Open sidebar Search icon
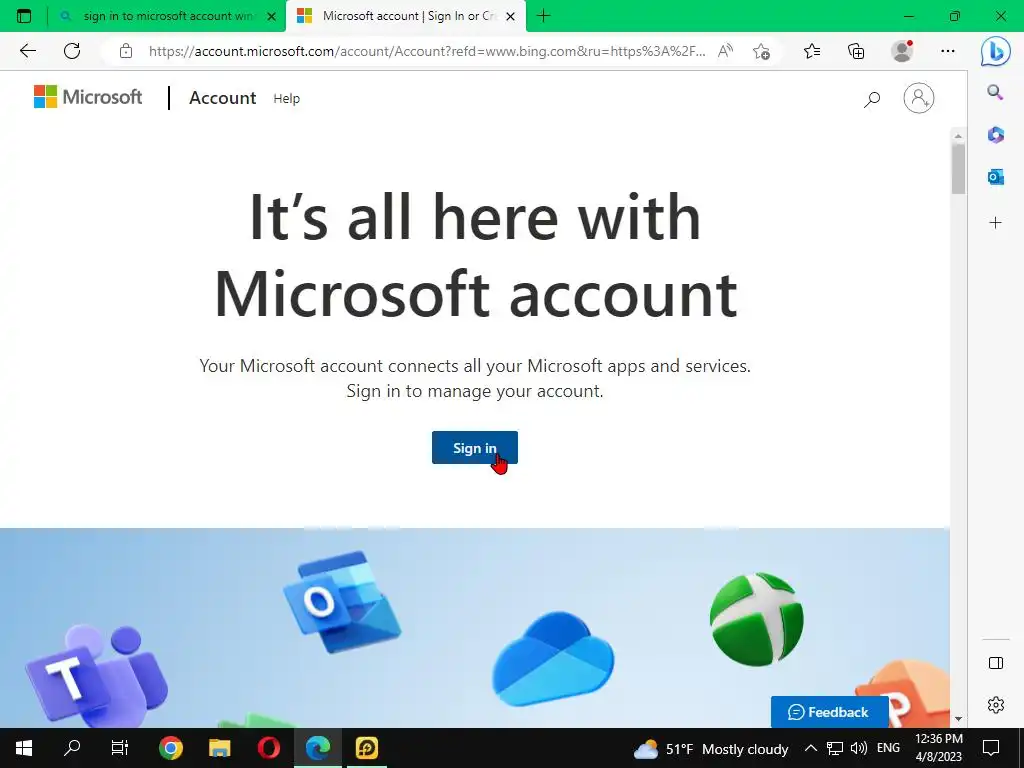The image size is (1024, 768). [995, 92]
